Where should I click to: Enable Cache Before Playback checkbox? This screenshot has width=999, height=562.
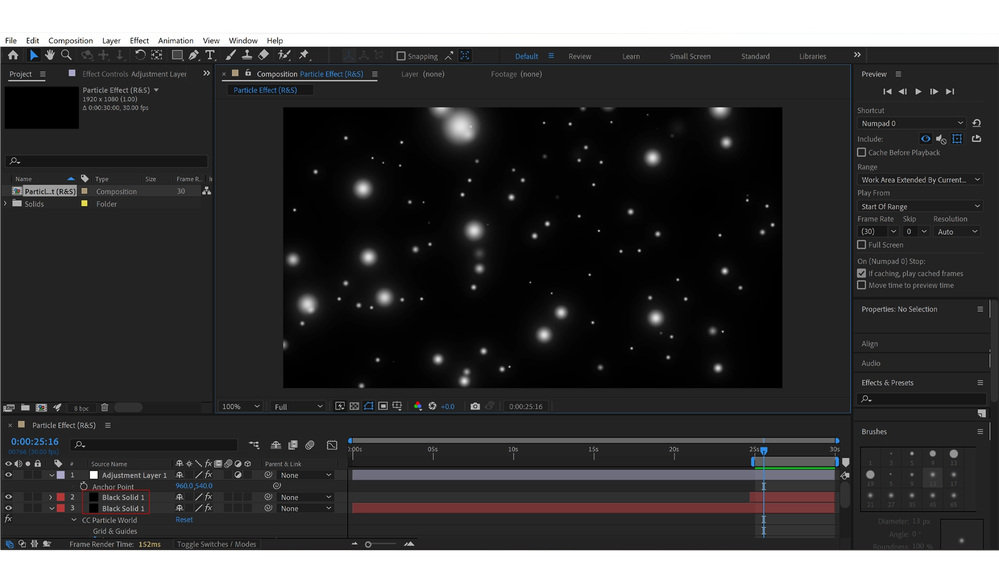click(862, 153)
